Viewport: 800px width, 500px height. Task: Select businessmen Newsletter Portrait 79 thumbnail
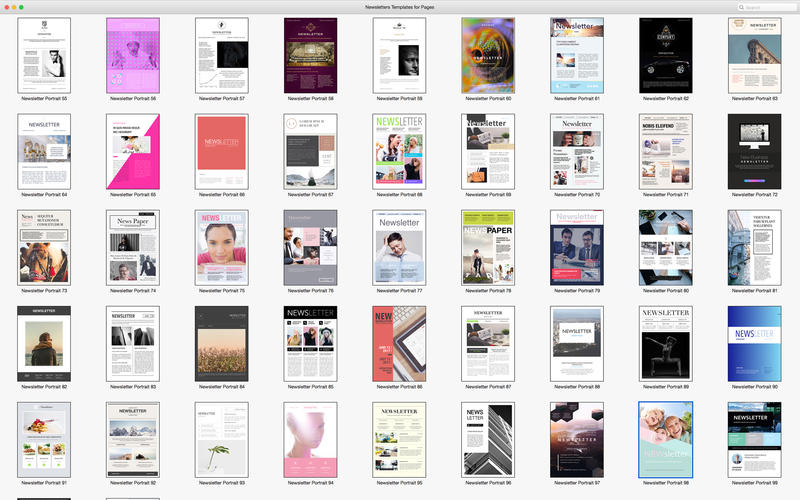coord(577,247)
